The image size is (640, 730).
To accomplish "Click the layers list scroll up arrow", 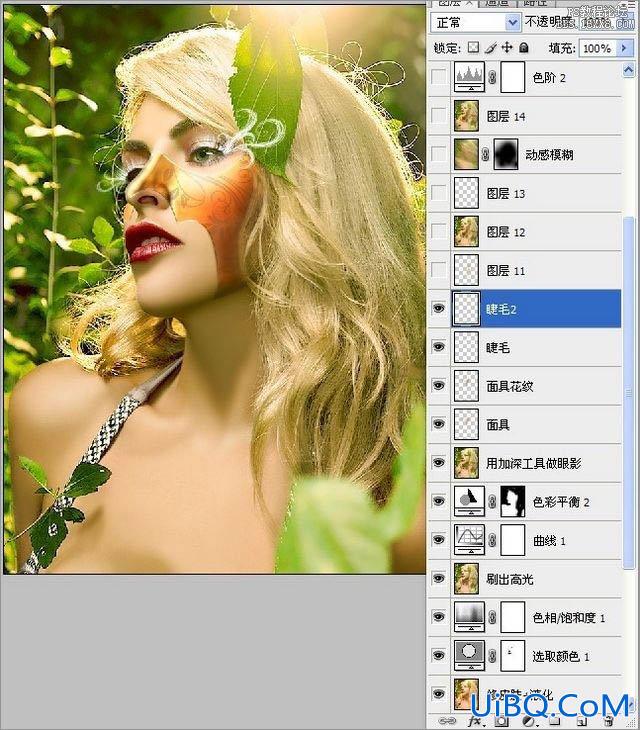I will [x=628, y=70].
